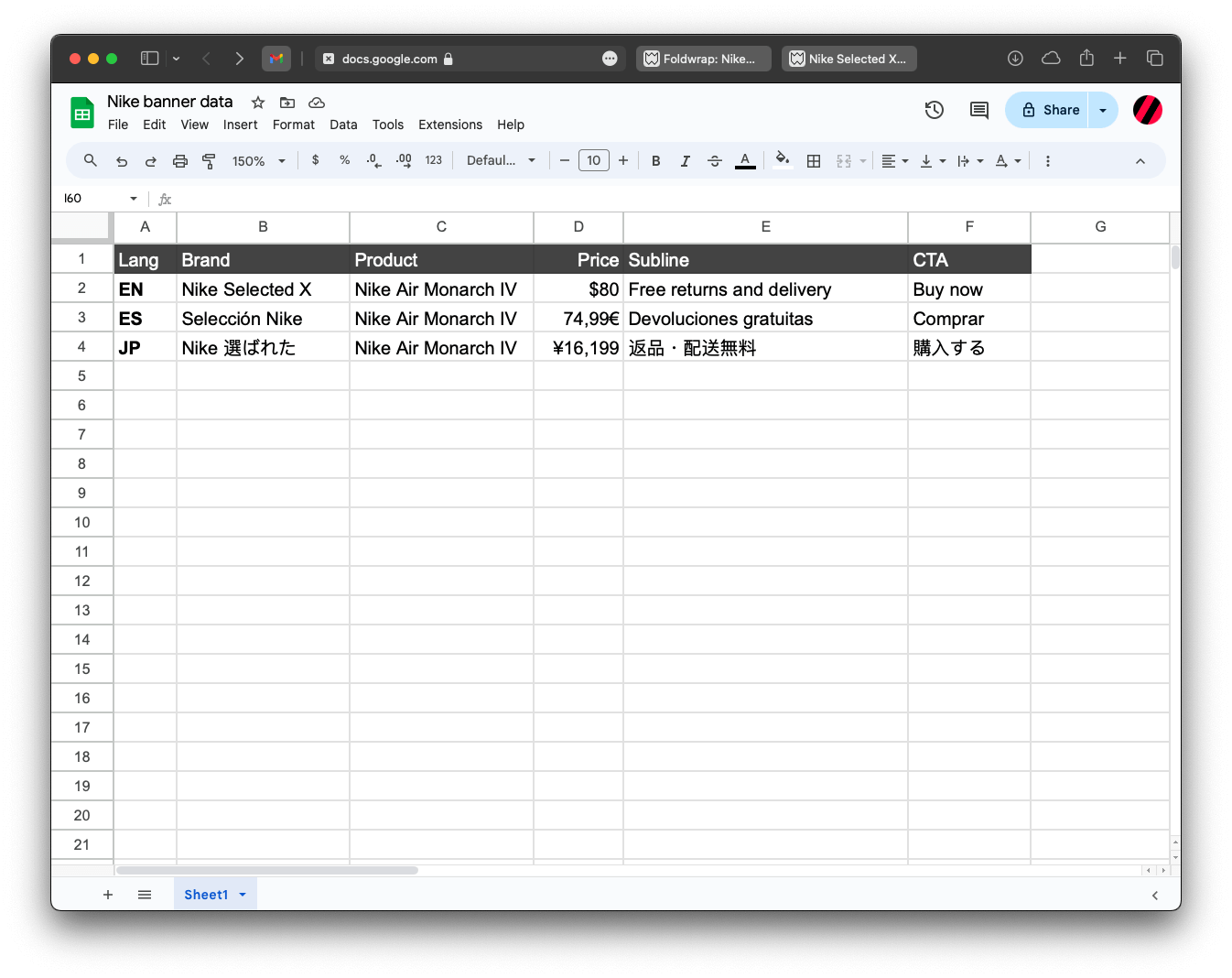This screenshot has height=978, width=1232.
Task: Click the search menus magnifier icon
Action: pyautogui.click(x=90, y=160)
